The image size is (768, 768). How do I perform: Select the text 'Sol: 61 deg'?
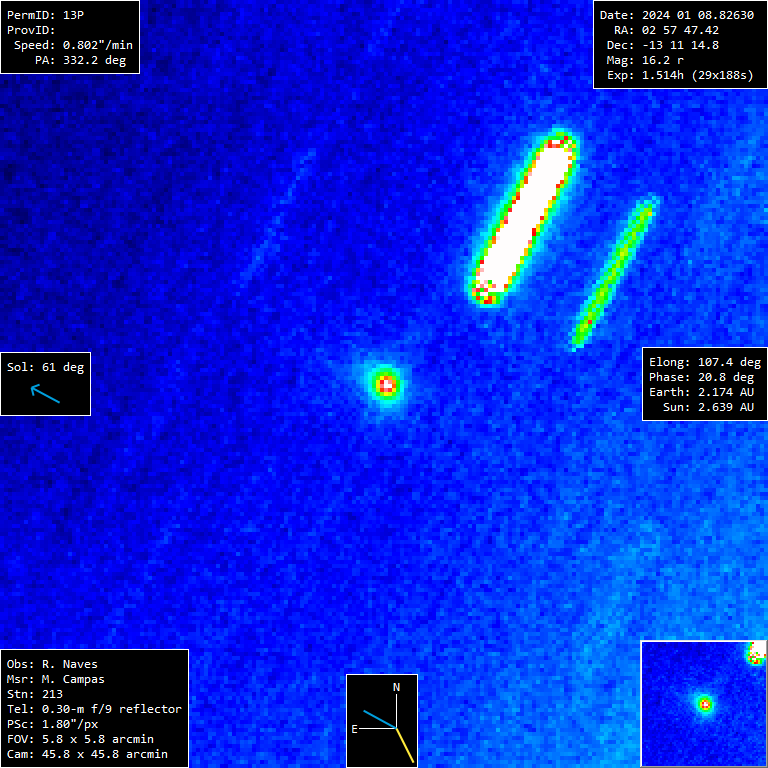click(46, 367)
